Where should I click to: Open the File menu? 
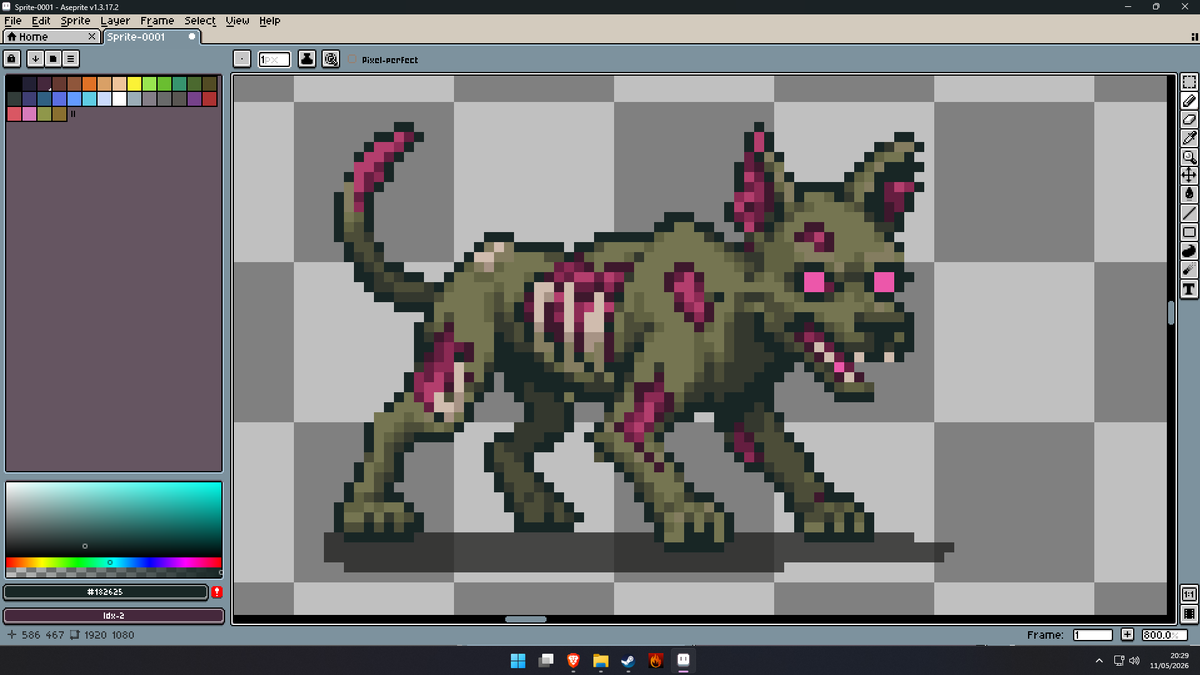[x=13, y=21]
